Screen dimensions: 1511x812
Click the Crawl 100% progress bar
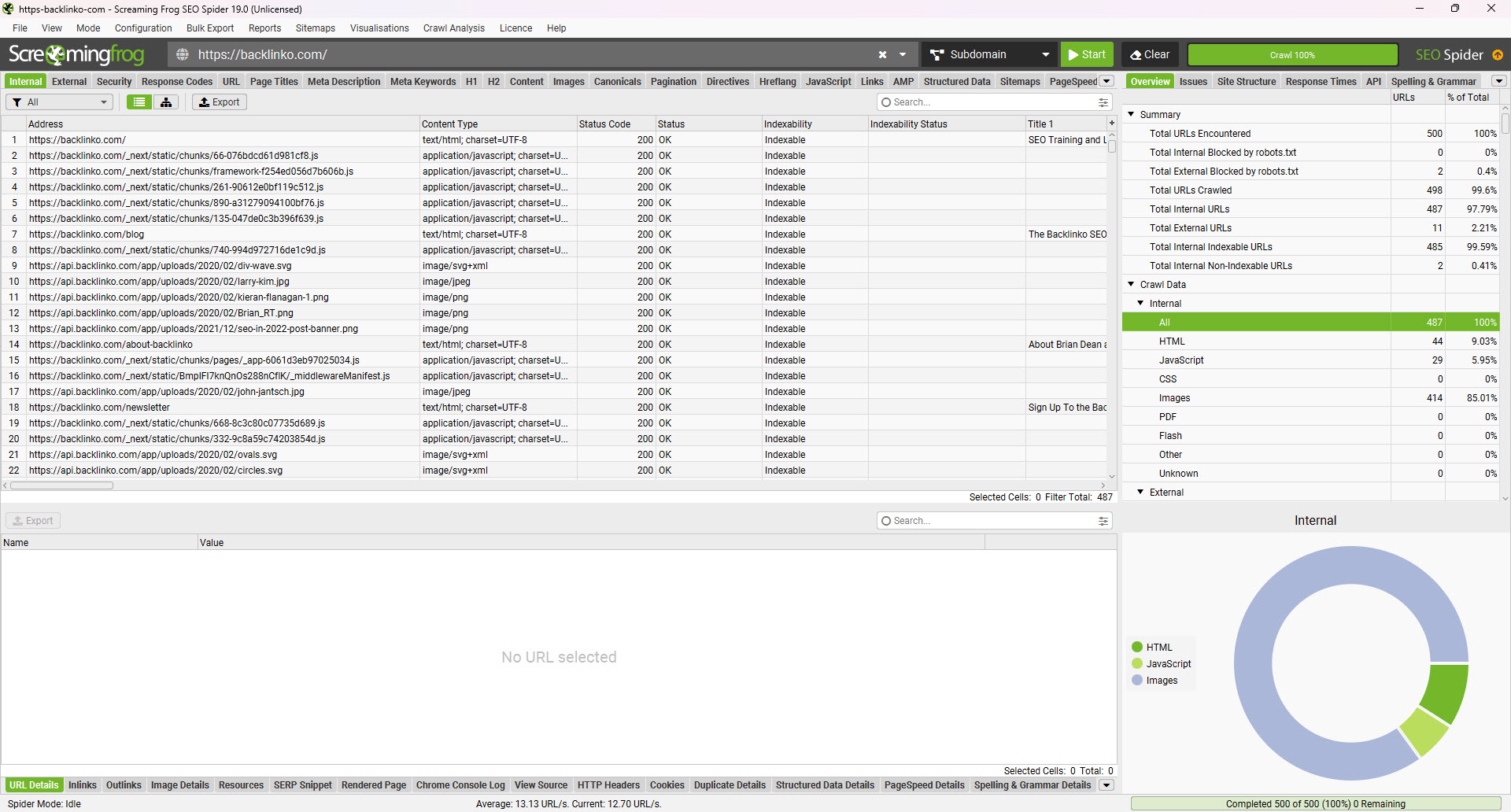click(x=1292, y=55)
